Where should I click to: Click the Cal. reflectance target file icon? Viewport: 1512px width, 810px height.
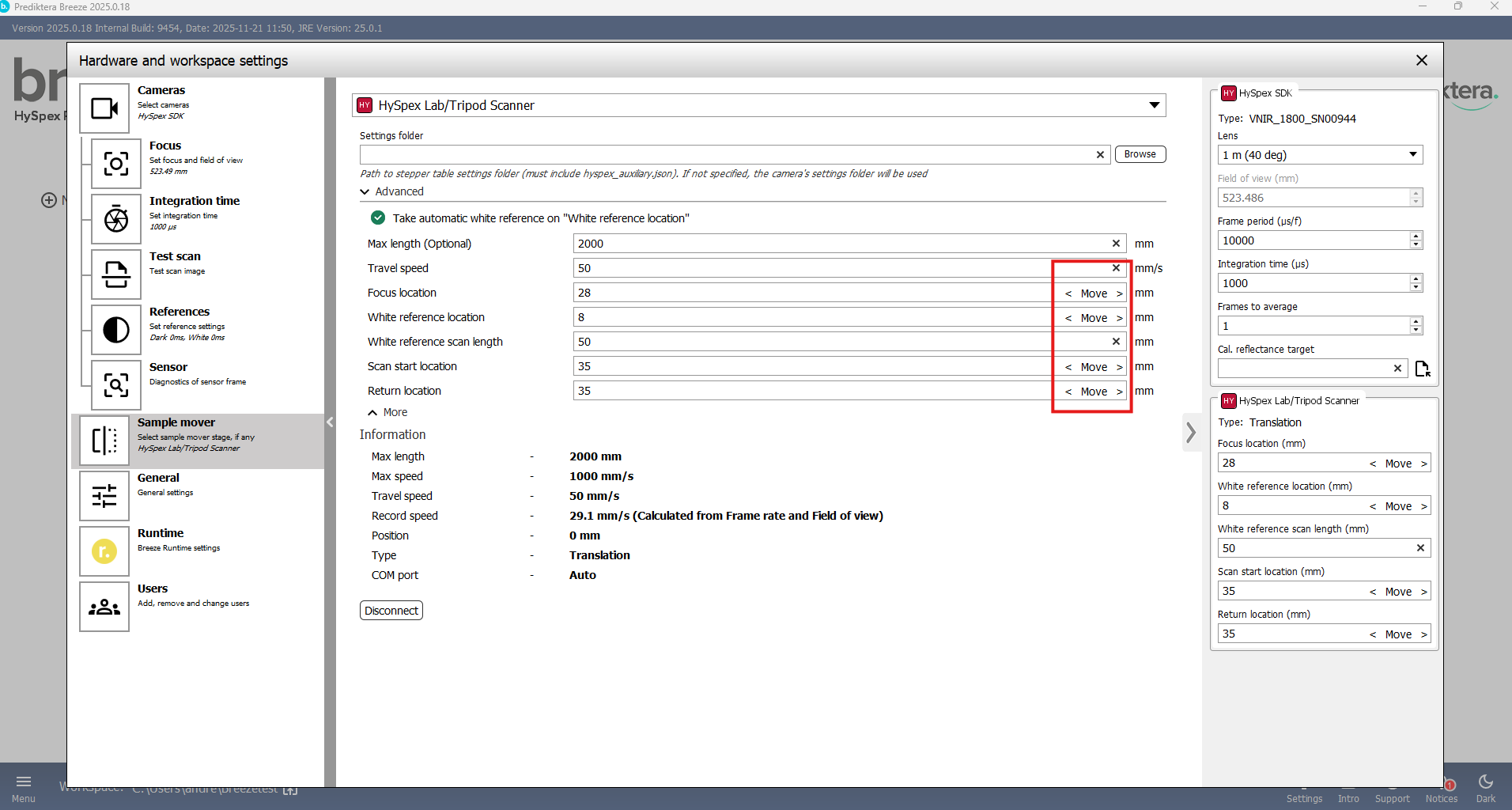pyautogui.click(x=1422, y=369)
